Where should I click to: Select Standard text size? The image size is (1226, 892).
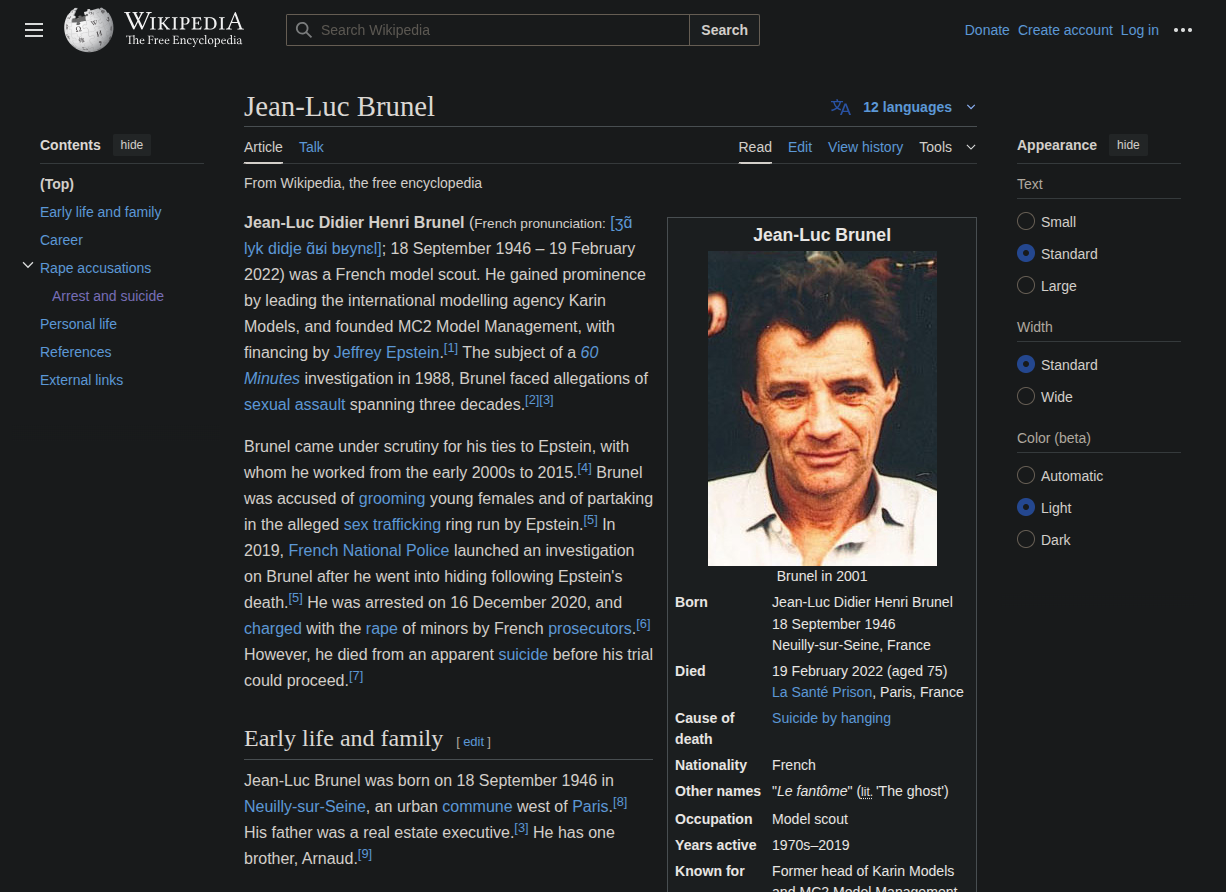point(1026,254)
